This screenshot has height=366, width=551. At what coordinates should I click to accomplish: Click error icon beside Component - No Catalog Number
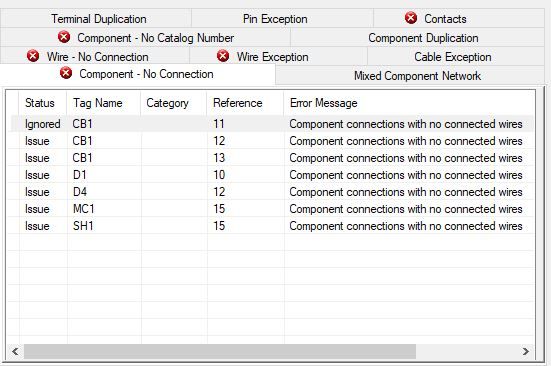[x=64, y=37]
